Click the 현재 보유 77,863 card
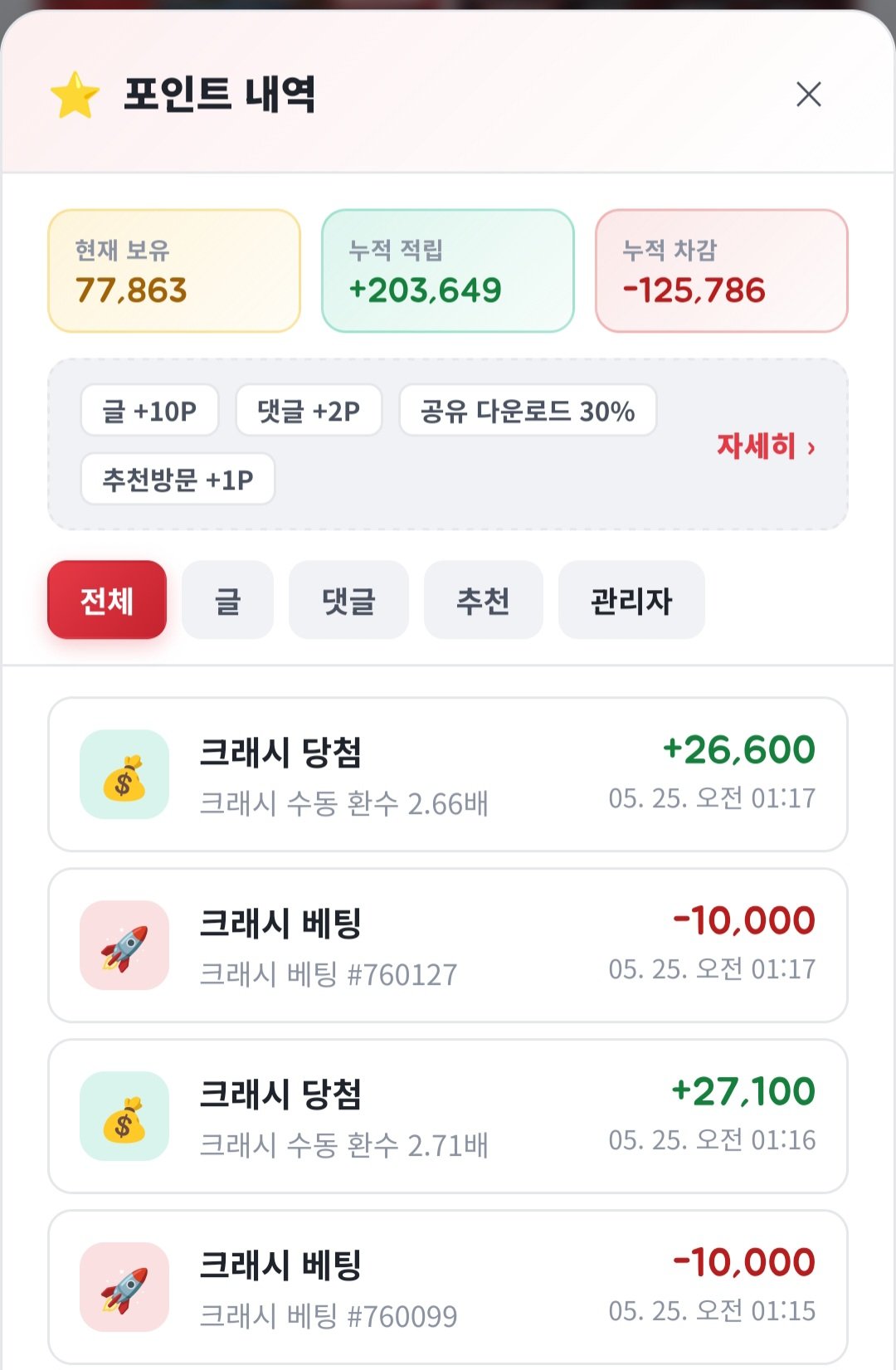896x1370 pixels. pyautogui.click(x=174, y=271)
